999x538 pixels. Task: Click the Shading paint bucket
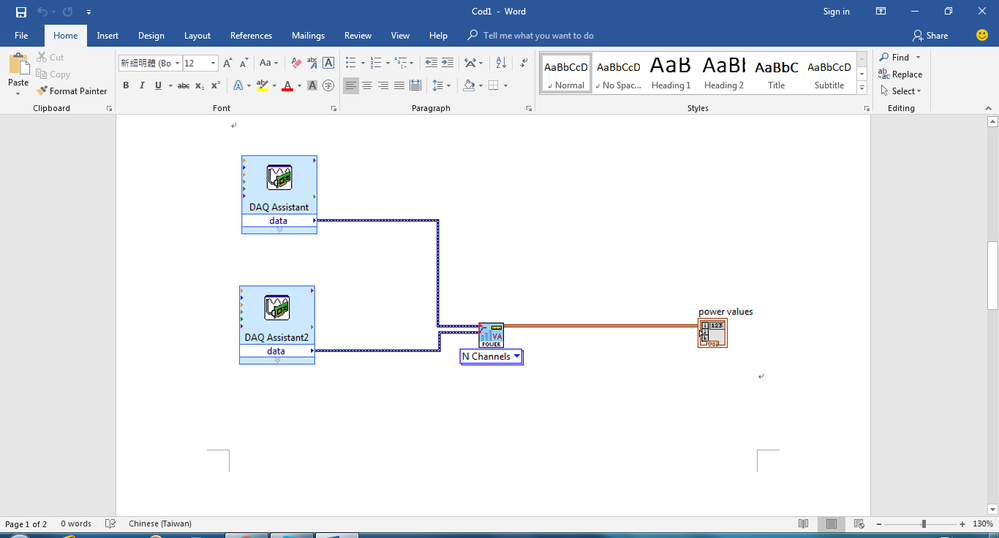[x=469, y=85]
